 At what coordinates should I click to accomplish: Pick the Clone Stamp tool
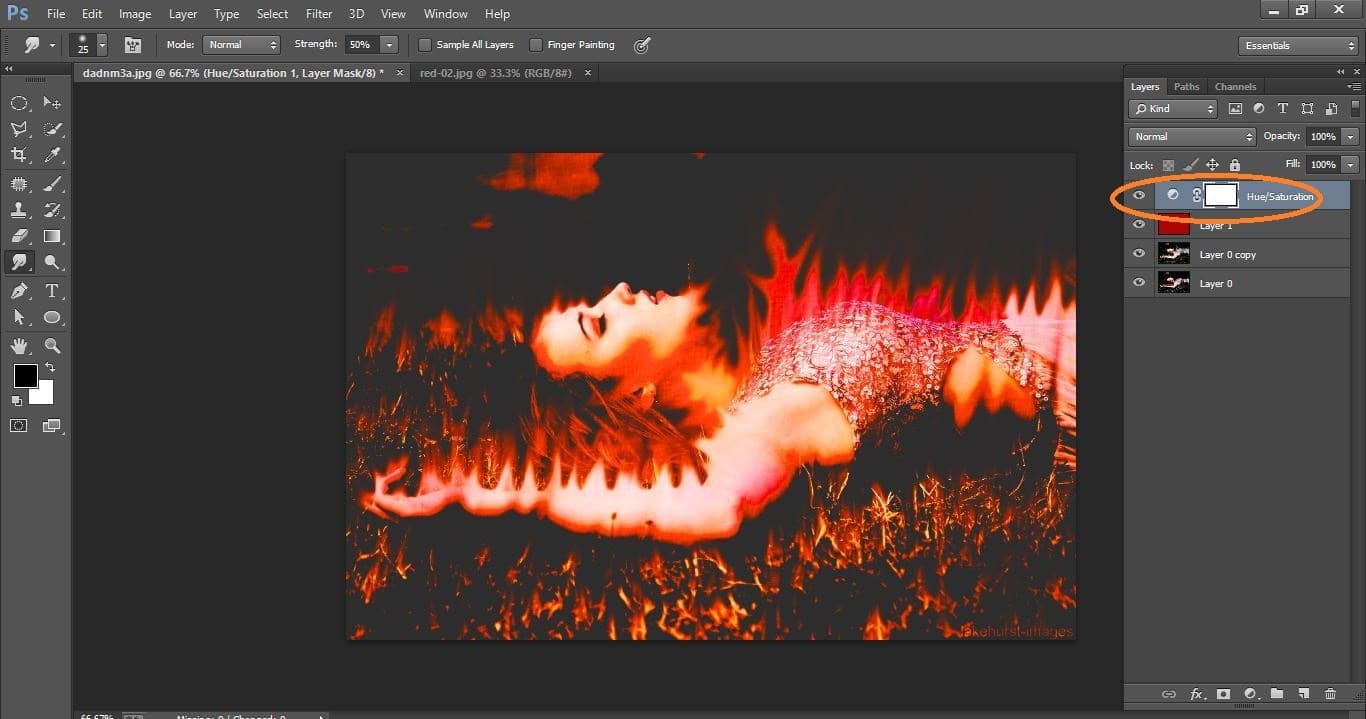(x=19, y=210)
